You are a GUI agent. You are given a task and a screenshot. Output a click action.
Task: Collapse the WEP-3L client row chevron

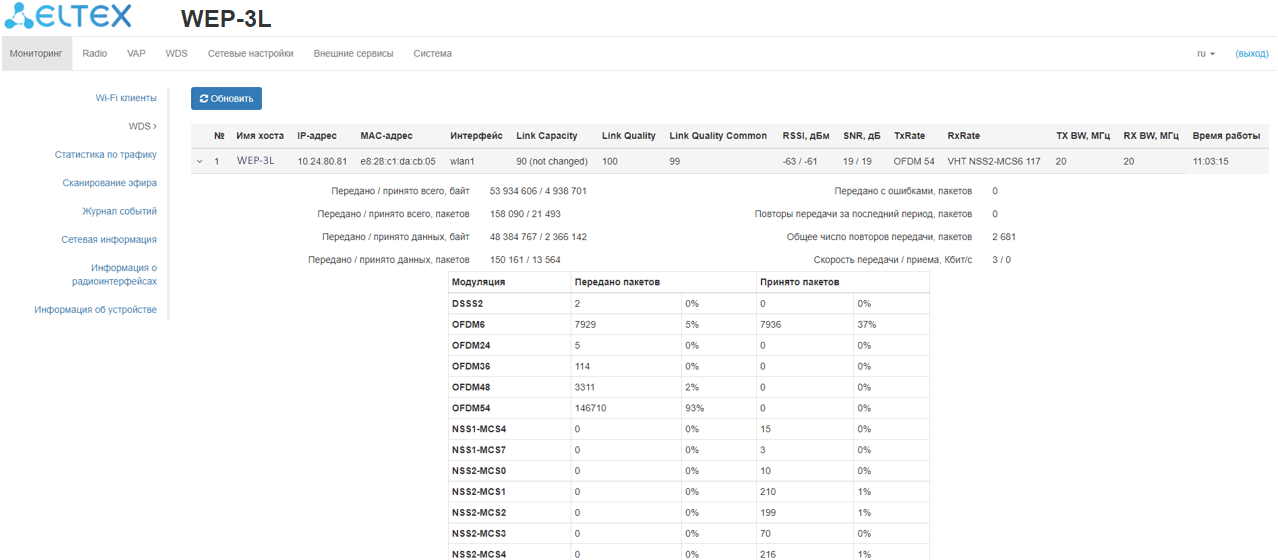click(199, 161)
